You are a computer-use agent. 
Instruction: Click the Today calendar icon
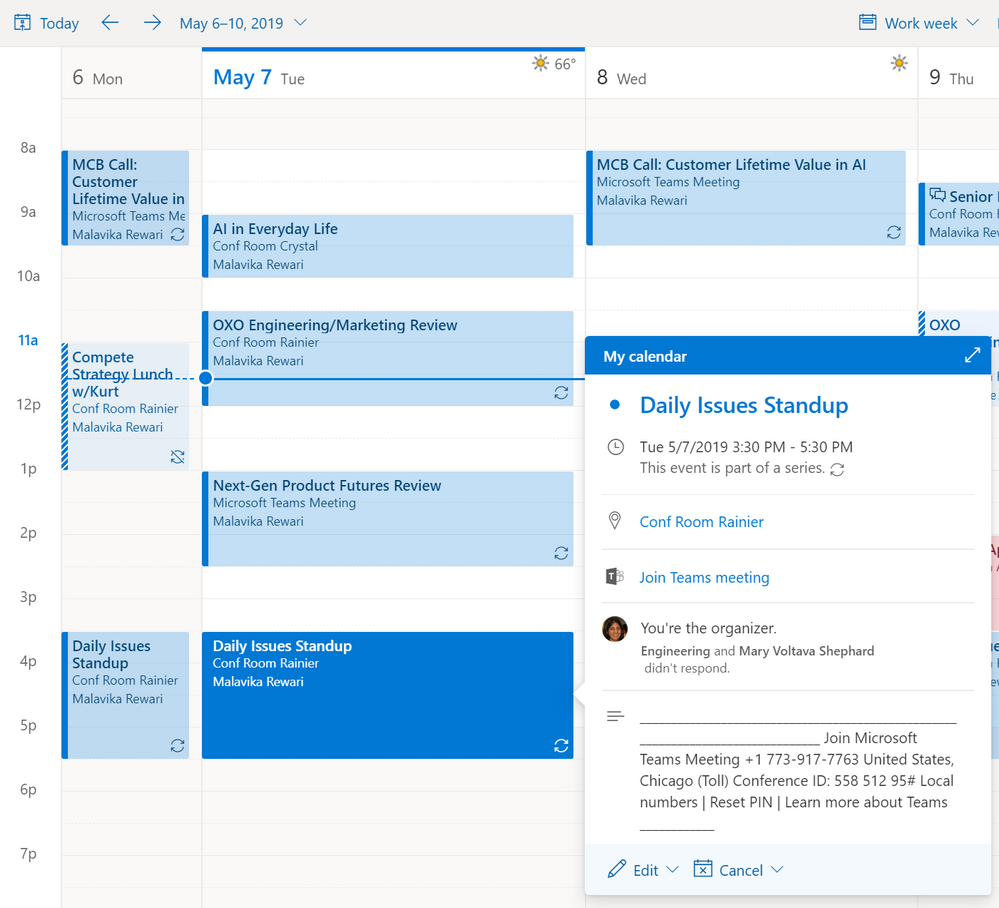point(22,23)
